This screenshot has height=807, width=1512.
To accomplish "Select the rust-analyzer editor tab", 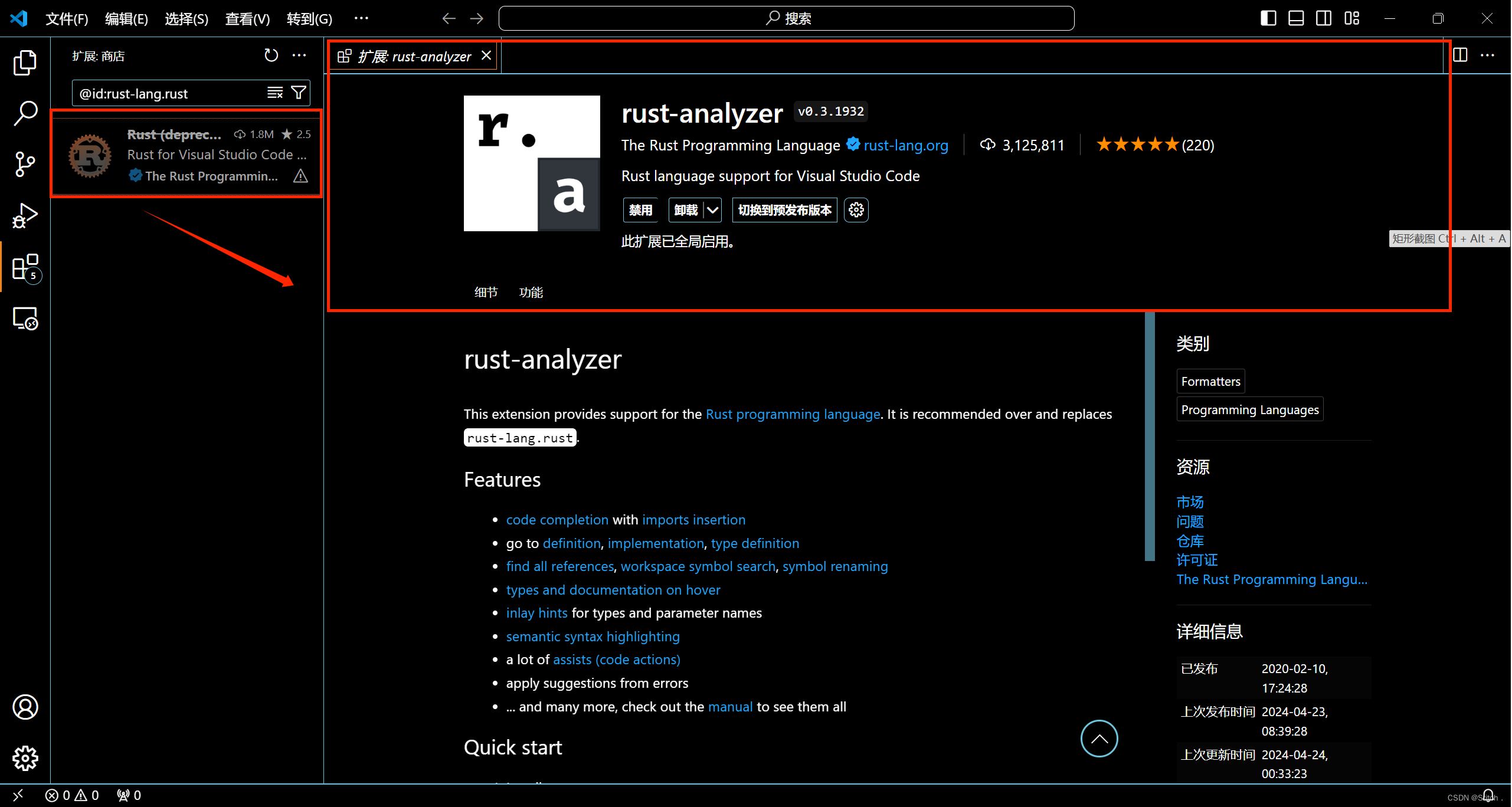I will (414, 57).
